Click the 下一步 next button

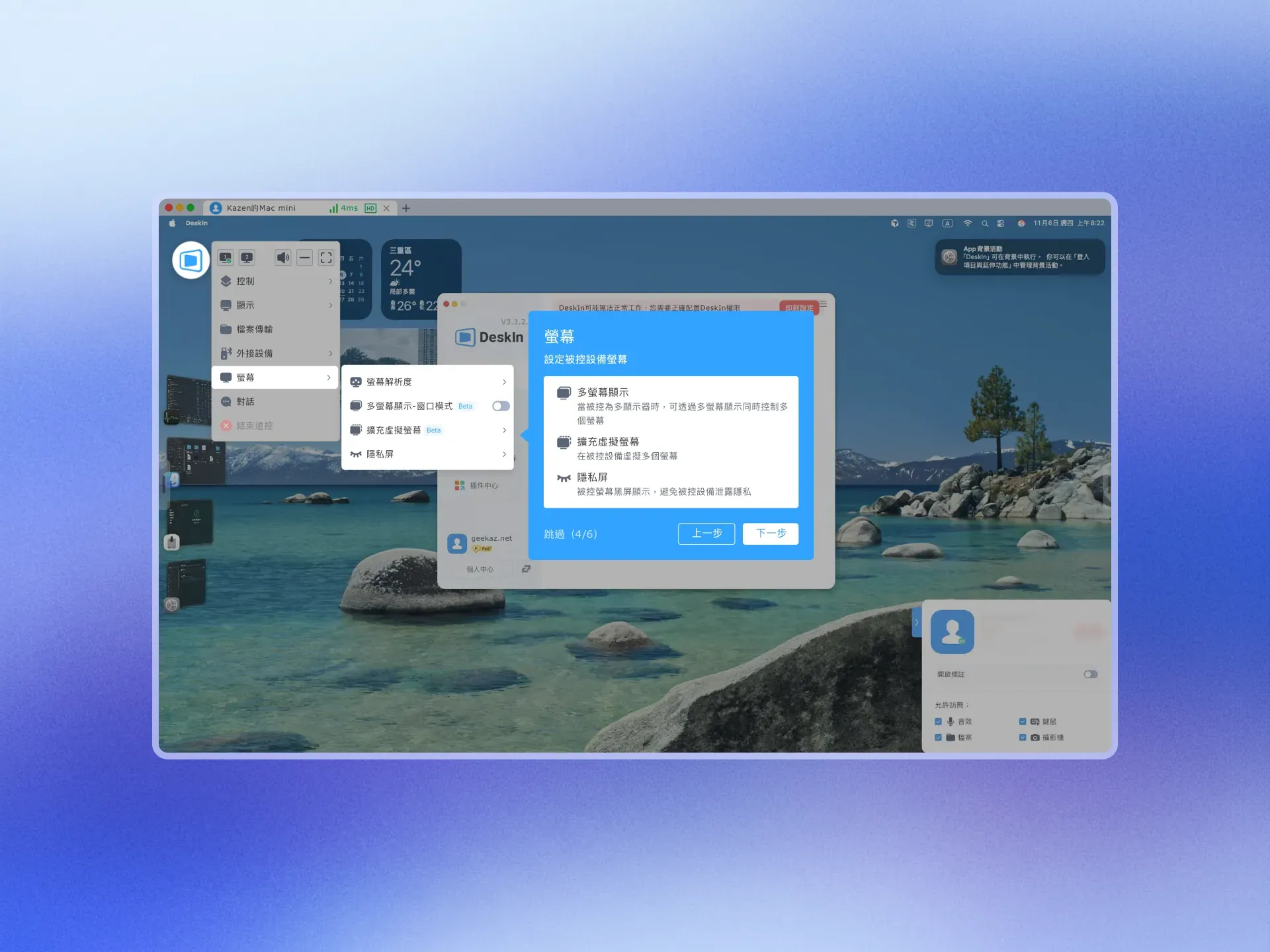pyautogui.click(x=771, y=534)
